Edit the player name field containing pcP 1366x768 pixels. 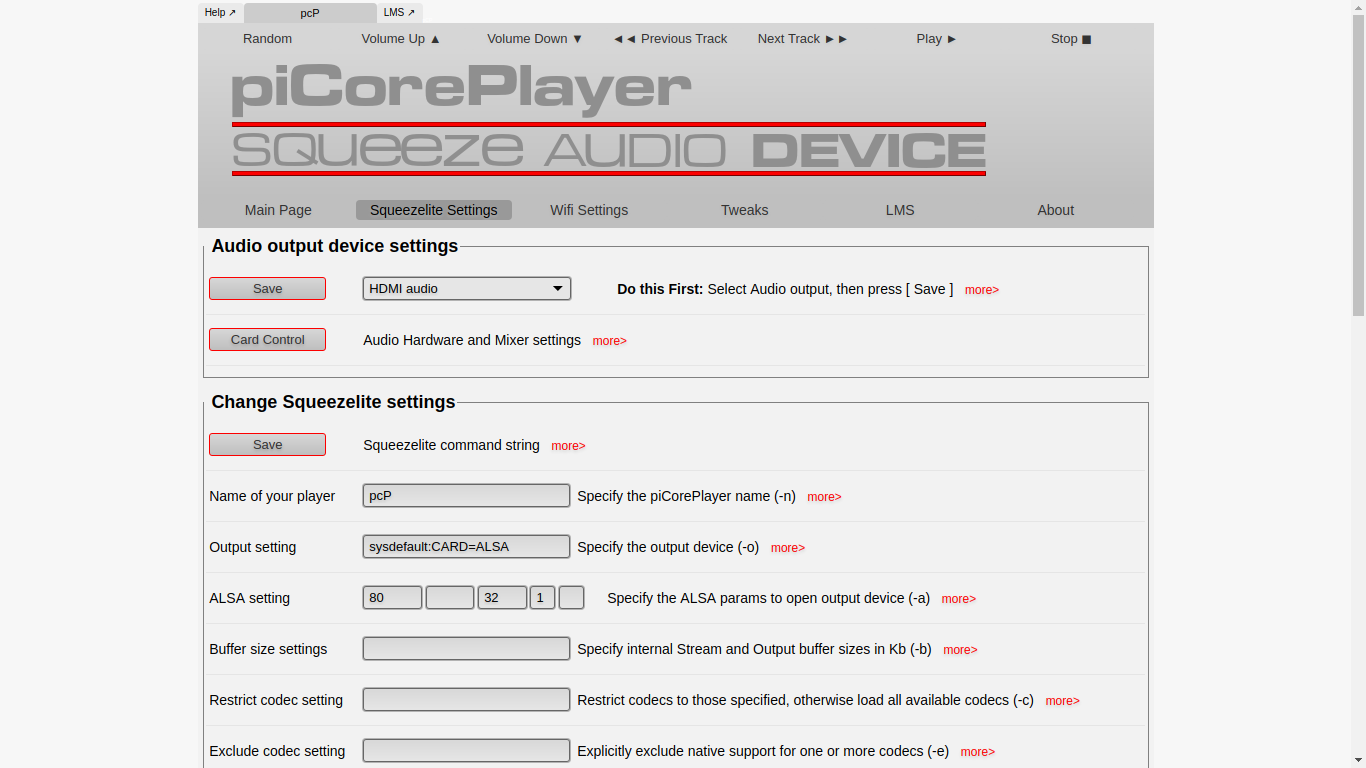point(466,496)
